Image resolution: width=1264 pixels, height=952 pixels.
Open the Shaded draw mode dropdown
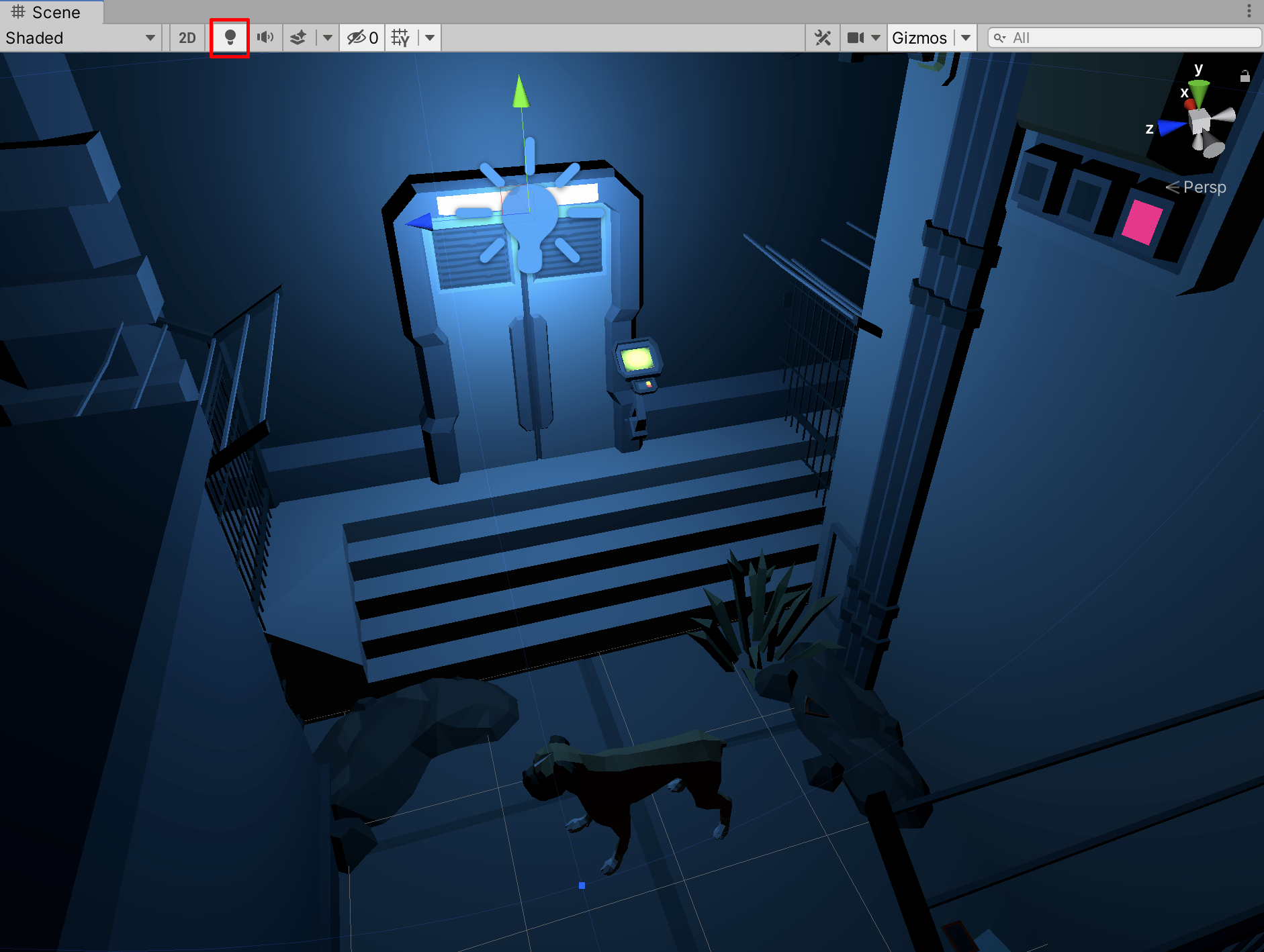coord(81,38)
